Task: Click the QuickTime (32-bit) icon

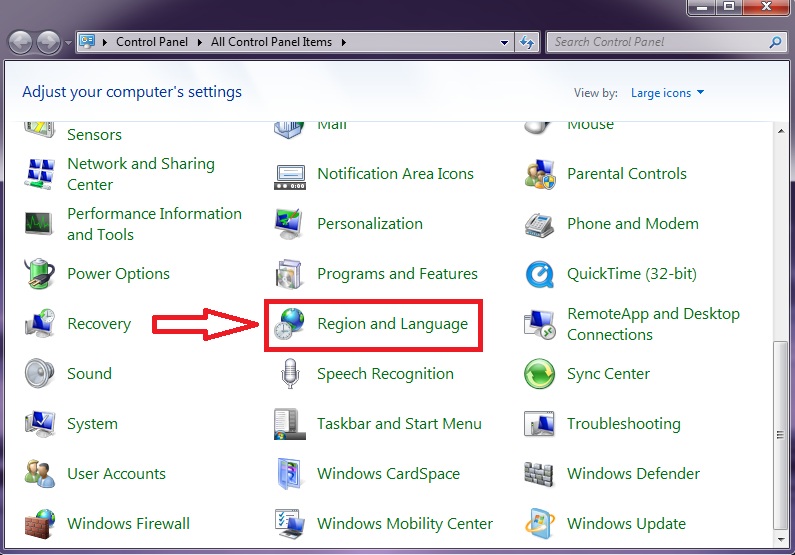Action: click(540, 274)
